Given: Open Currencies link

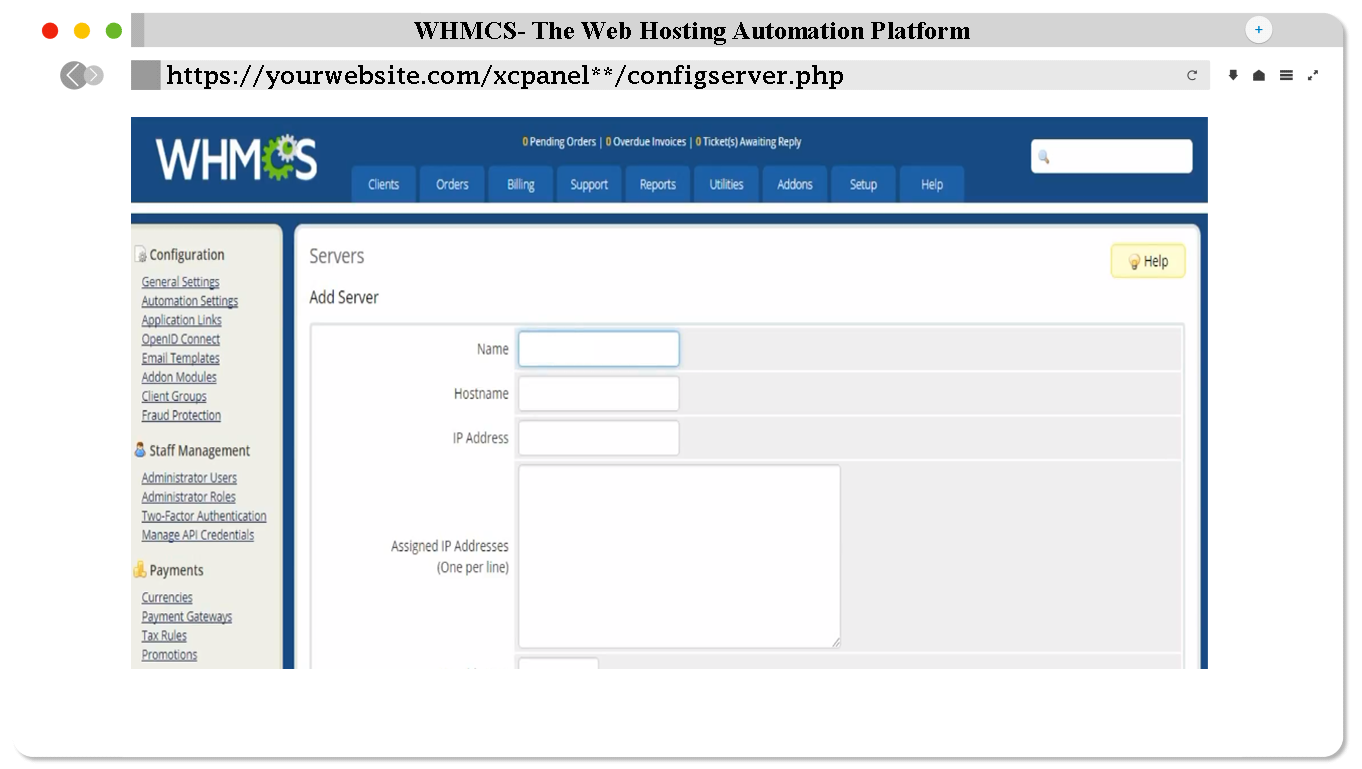Looking at the screenshot, I should click(x=167, y=597).
